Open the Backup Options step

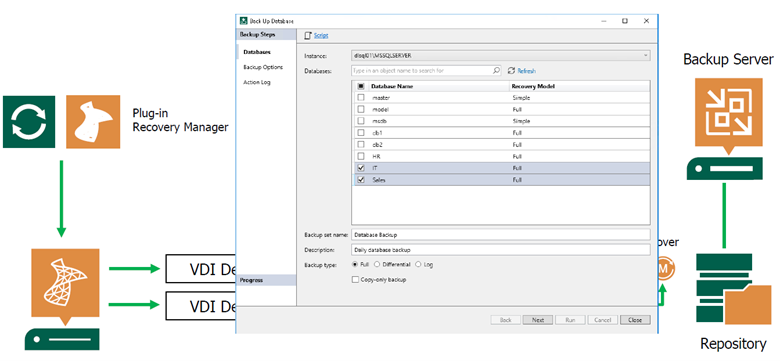tap(263, 67)
